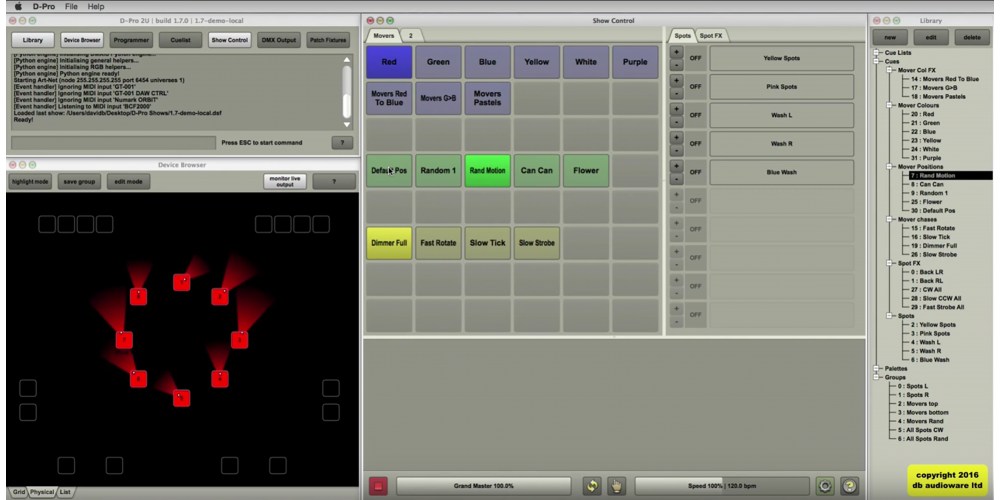The width and height of the screenshot is (1000, 500).
Task: Toggle the OFF state for Yellow Spots
Action: coord(695,58)
